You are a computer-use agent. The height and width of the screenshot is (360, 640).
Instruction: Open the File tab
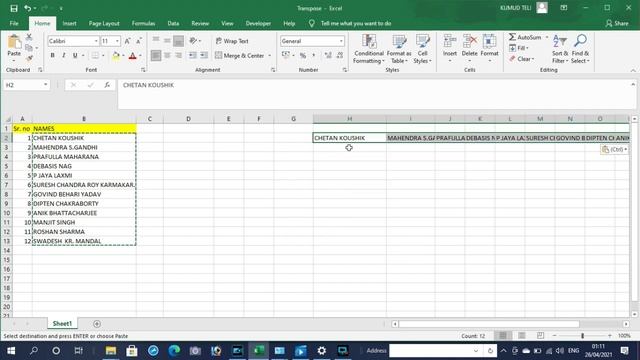click(14, 23)
